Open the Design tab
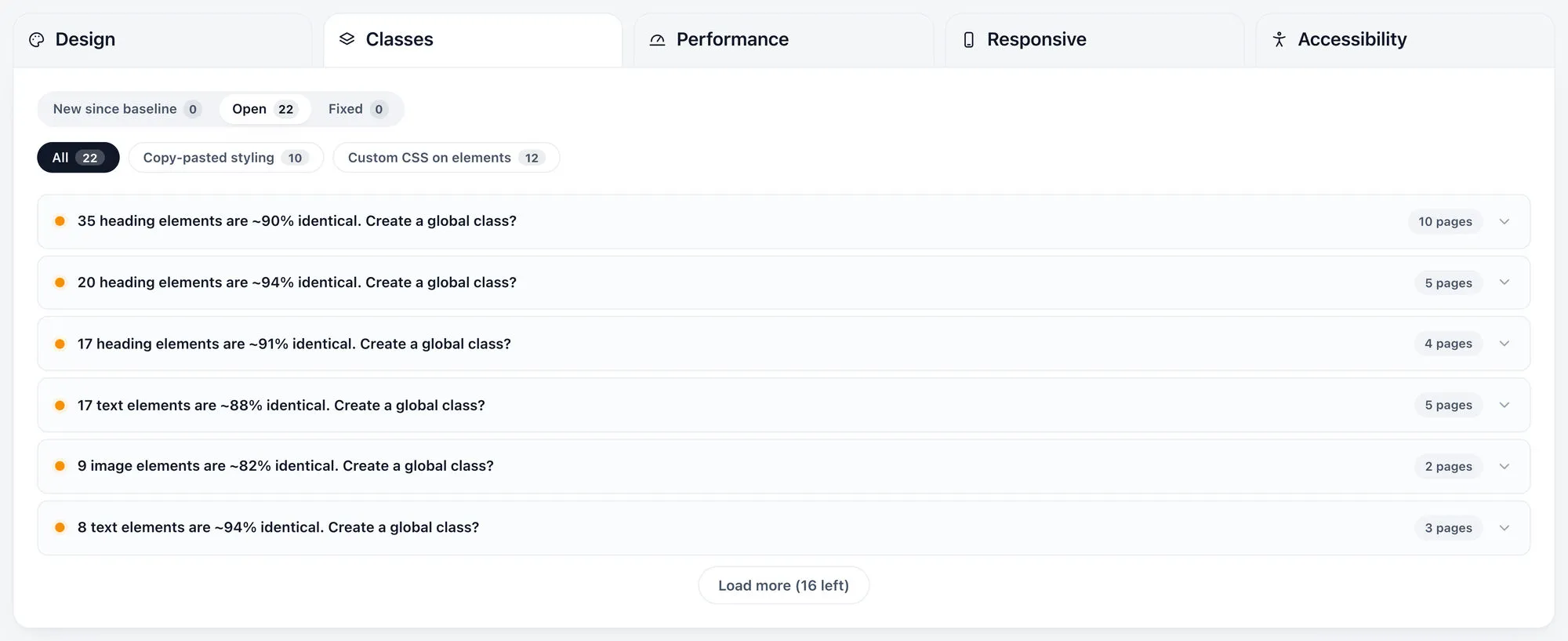Image resolution: width=1568 pixels, height=641 pixels. (162, 40)
